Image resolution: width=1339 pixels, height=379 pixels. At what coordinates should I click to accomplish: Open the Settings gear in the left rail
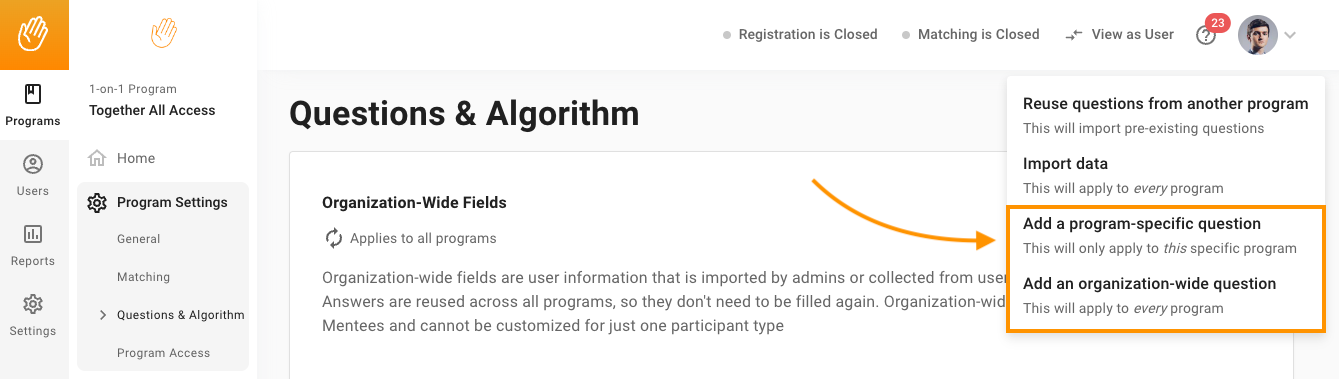click(33, 316)
